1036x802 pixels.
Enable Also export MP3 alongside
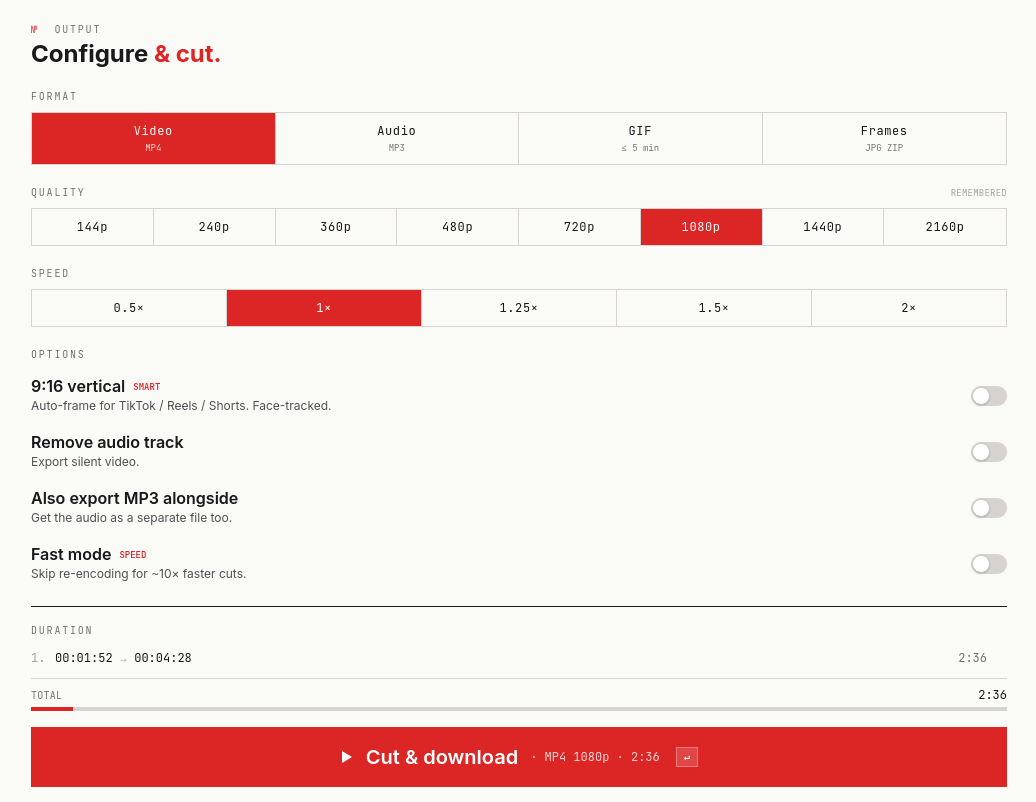click(988, 508)
